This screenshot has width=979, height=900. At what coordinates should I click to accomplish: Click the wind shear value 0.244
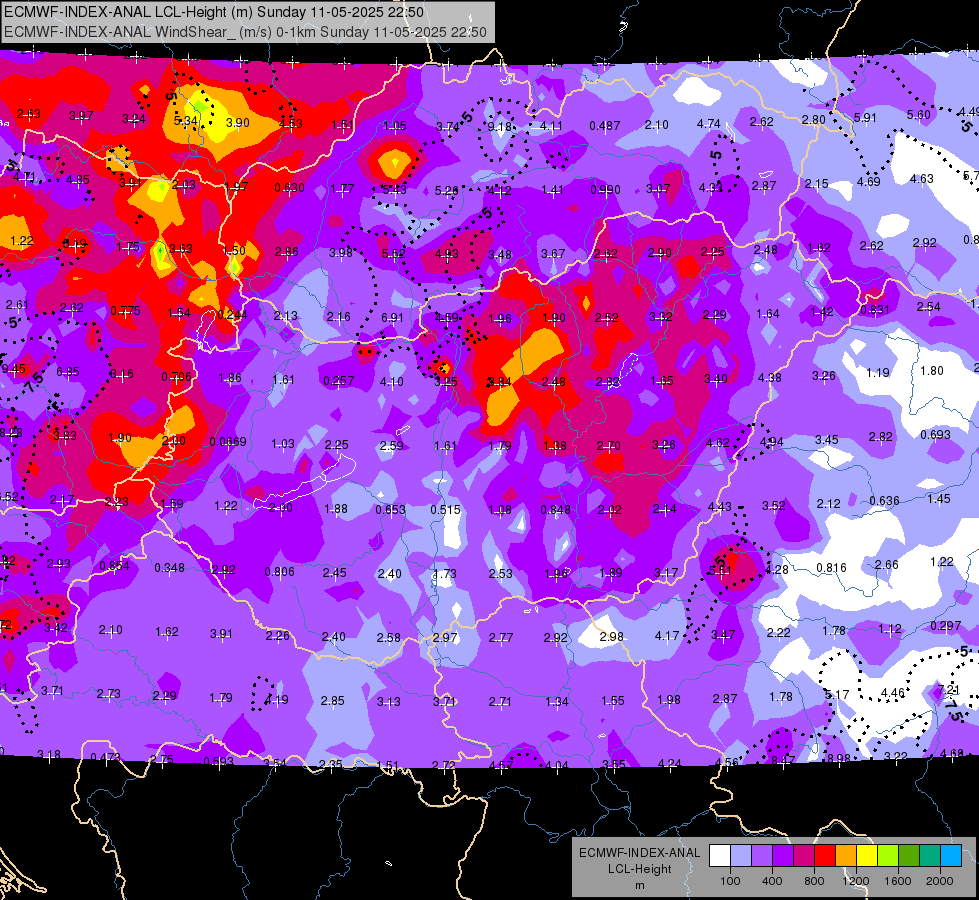coord(232,315)
